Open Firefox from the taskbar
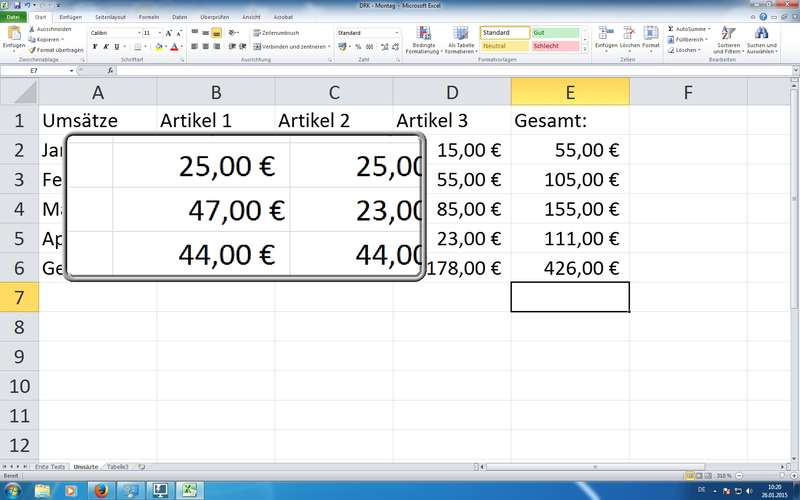 [101, 491]
